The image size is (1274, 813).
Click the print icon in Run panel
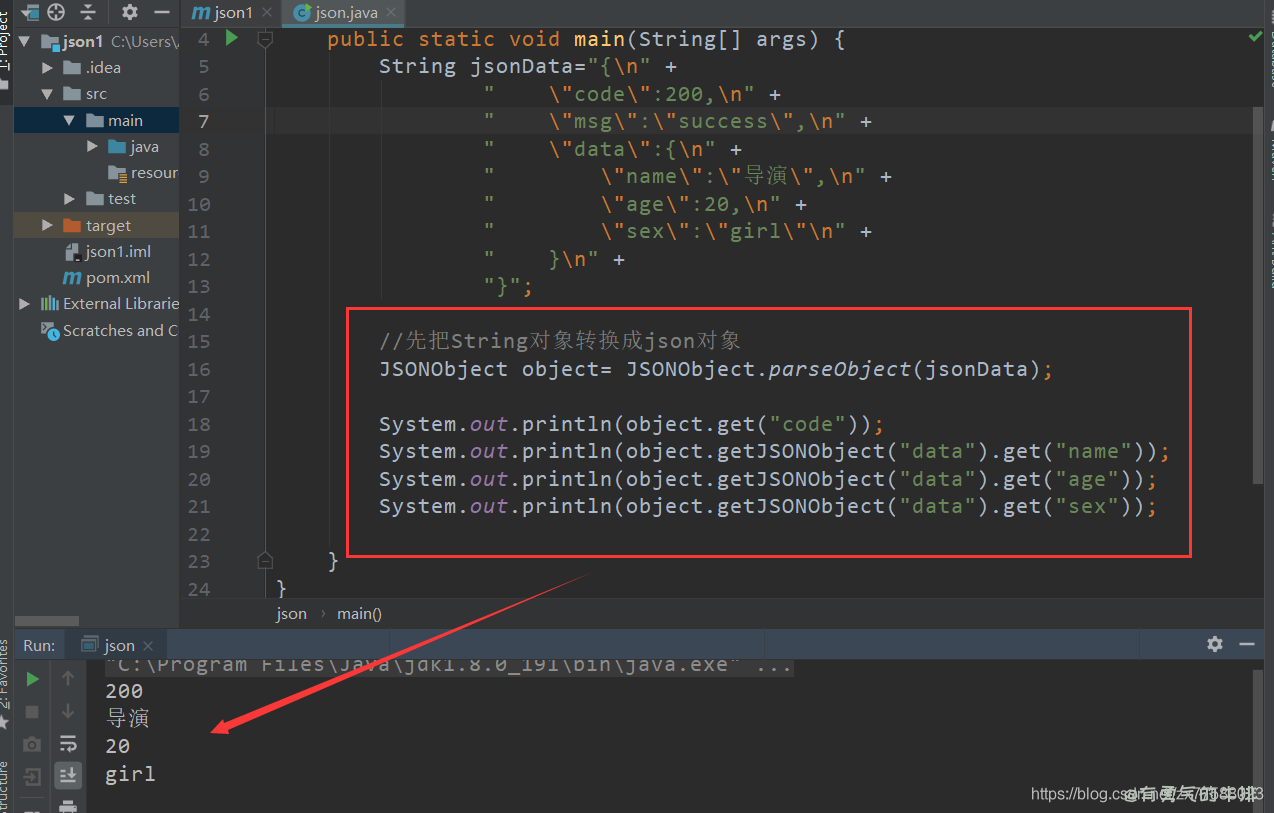(68, 805)
